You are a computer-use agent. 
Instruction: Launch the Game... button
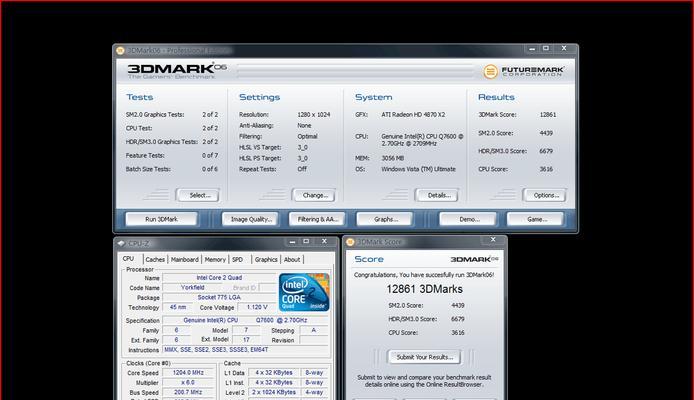[535, 219]
